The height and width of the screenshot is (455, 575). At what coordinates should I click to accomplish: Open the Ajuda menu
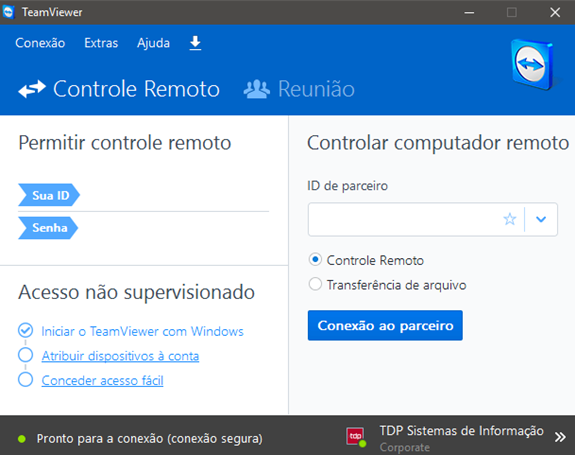[153, 43]
